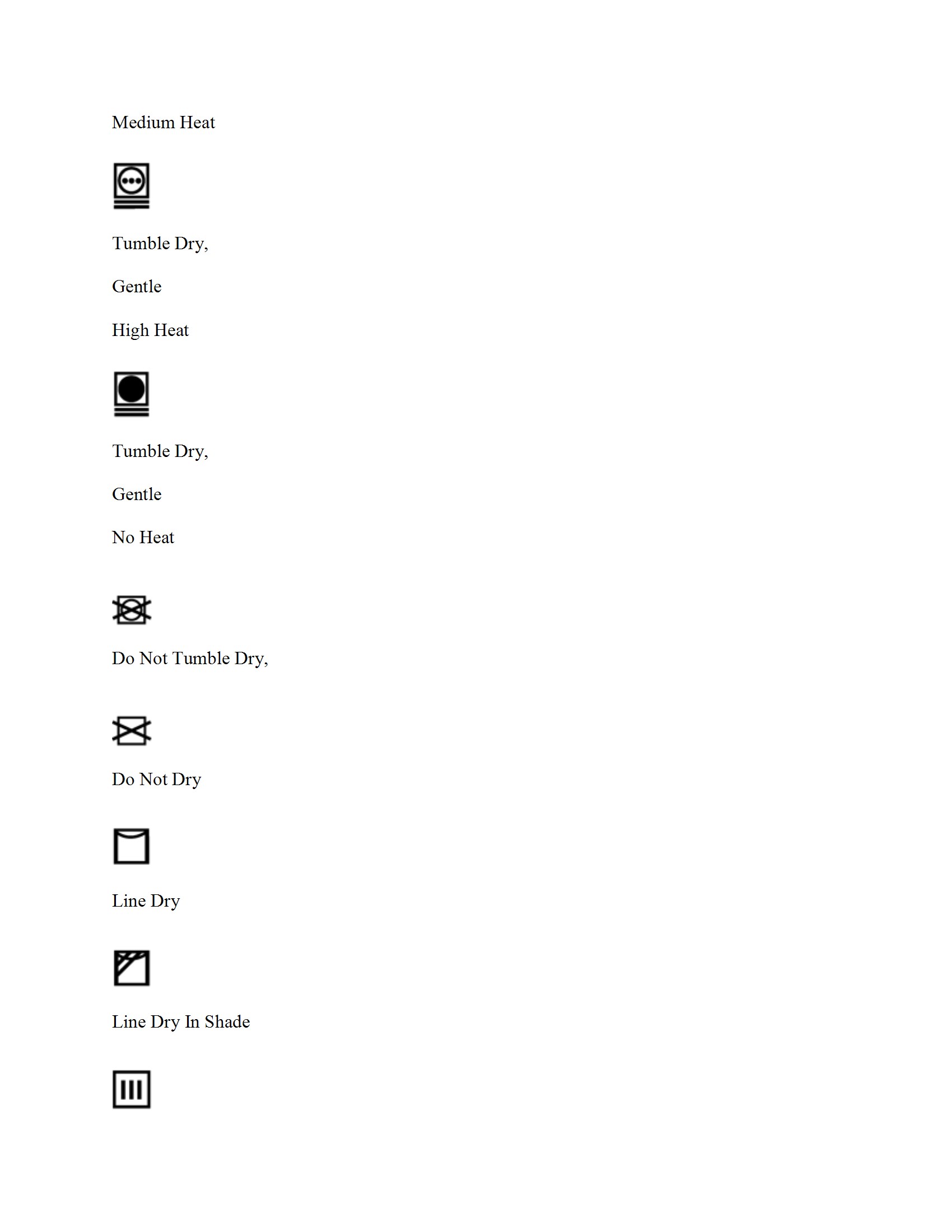Select the No Heat text line
The height and width of the screenshot is (1232, 952).
143,538
